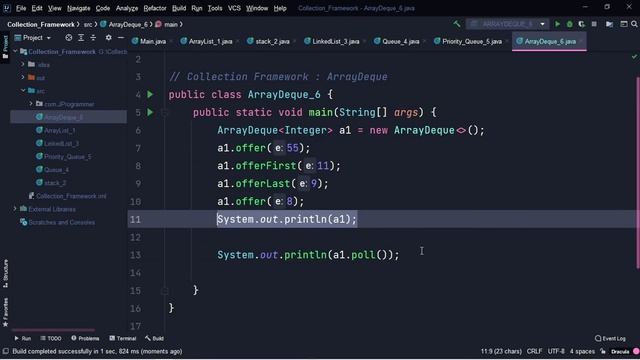Open the Event Log
Image resolution: width=640 pixels, height=360 pixels.
point(610,338)
